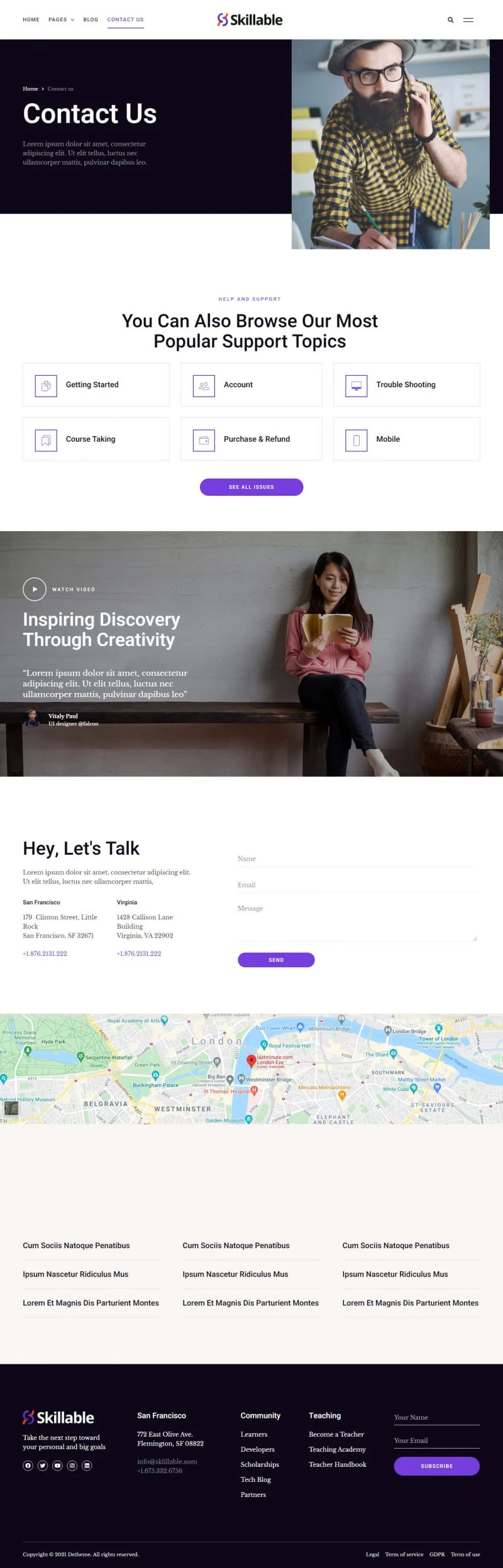The width and height of the screenshot is (503, 1568).
Task: Open the hamburger menu icon in the header
Action: tap(468, 20)
